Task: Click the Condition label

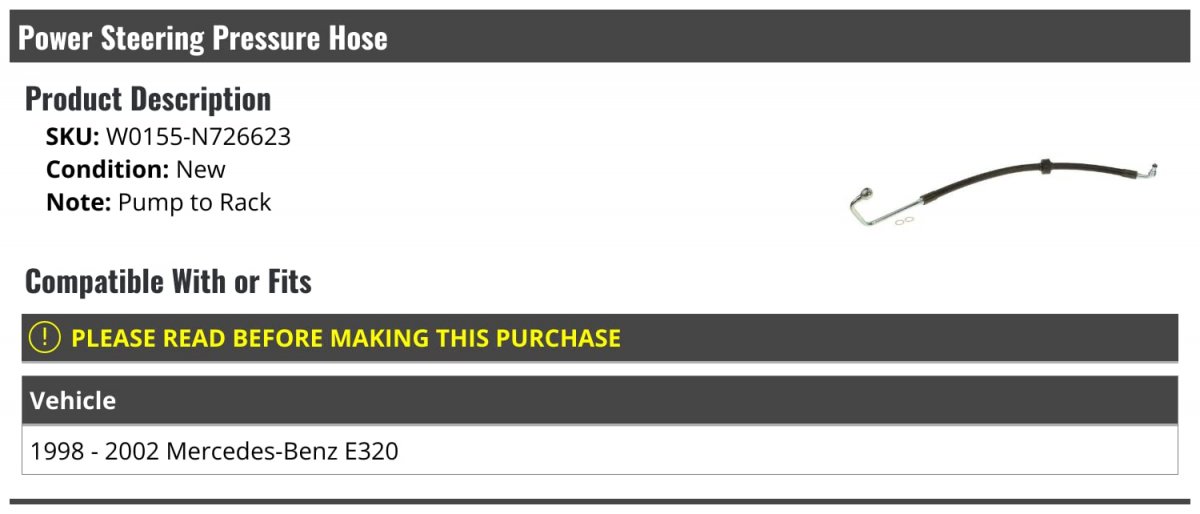Action: pos(107,170)
